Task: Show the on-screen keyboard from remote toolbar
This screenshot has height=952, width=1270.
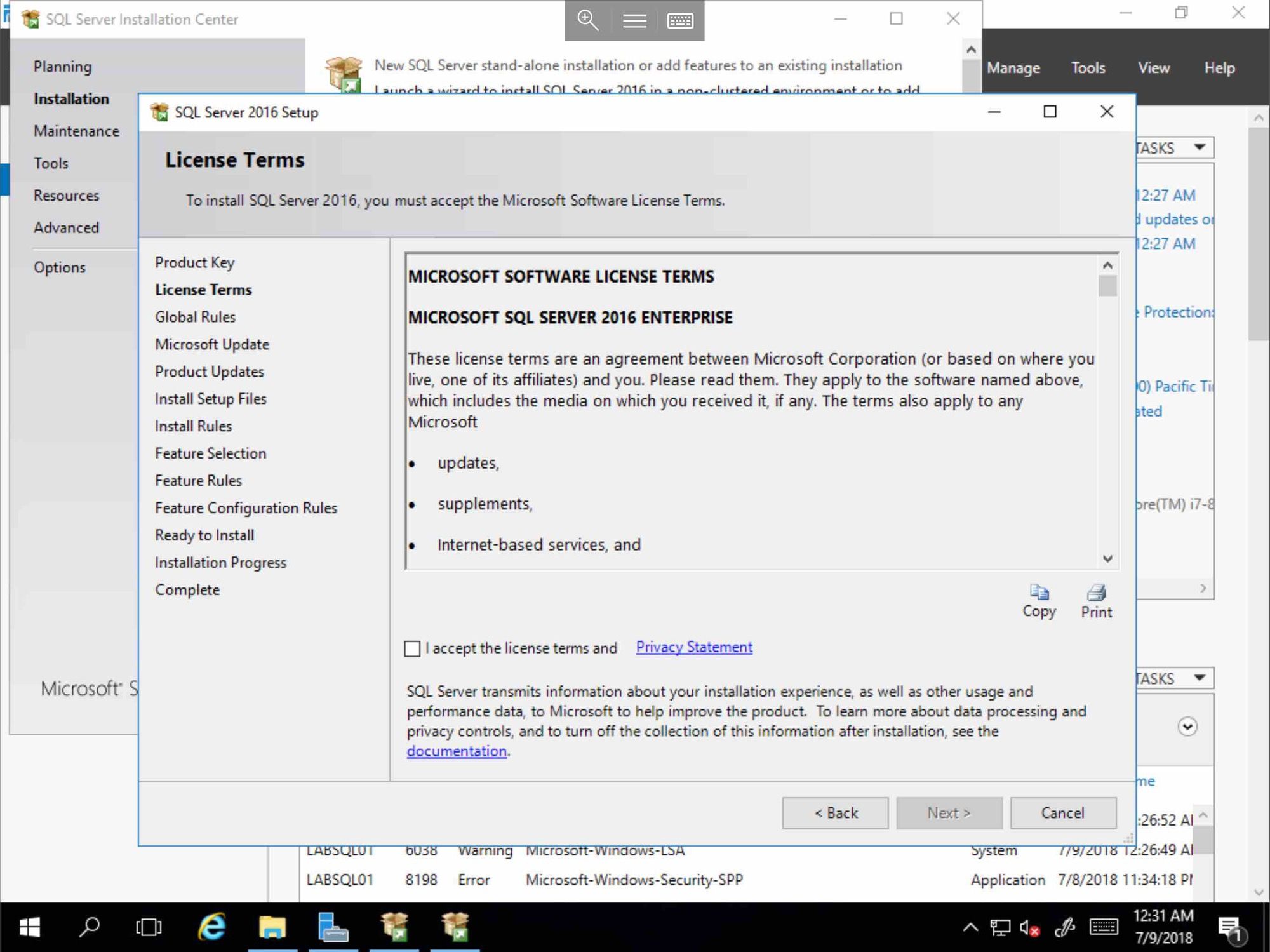Action: (x=680, y=20)
